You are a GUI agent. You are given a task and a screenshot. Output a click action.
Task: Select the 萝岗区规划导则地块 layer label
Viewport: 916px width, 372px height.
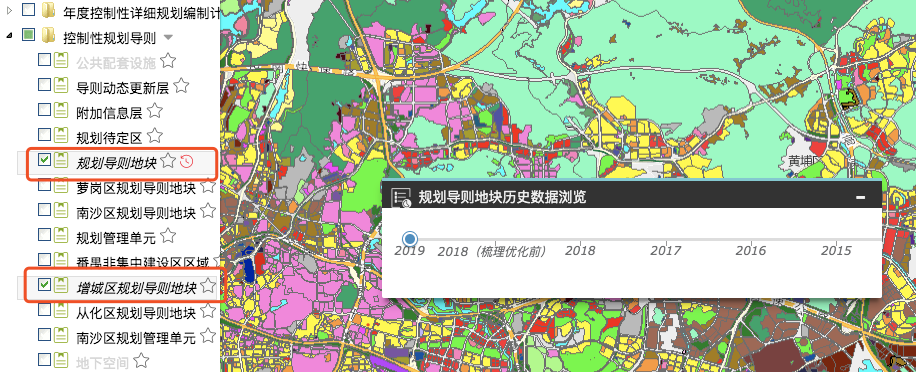pyautogui.click(x=136, y=188)
